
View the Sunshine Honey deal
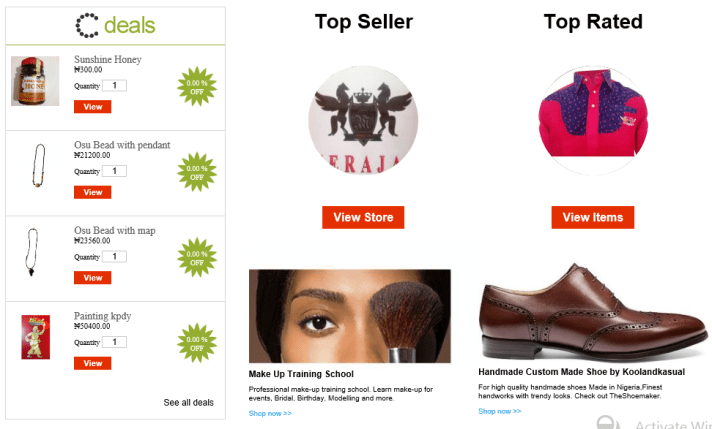(x=92, y=106)
